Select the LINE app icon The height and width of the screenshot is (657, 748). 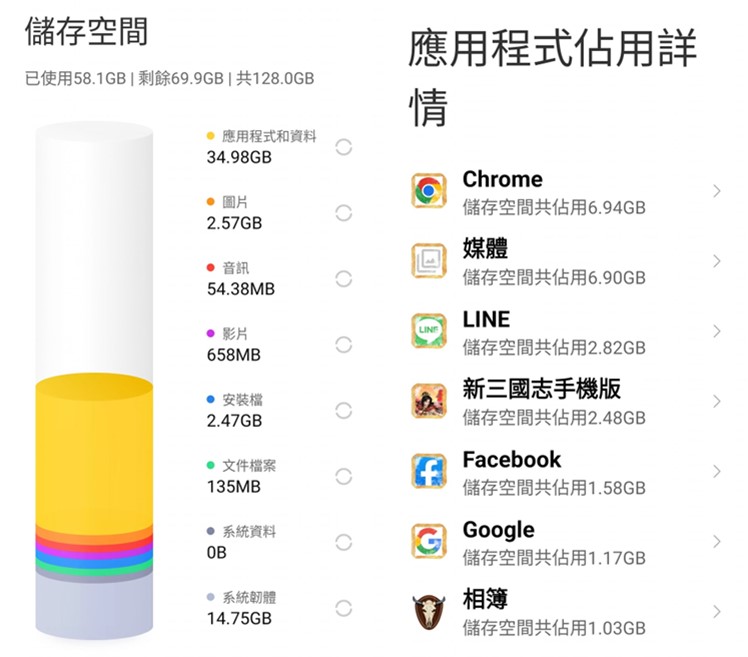click(429, 331)
